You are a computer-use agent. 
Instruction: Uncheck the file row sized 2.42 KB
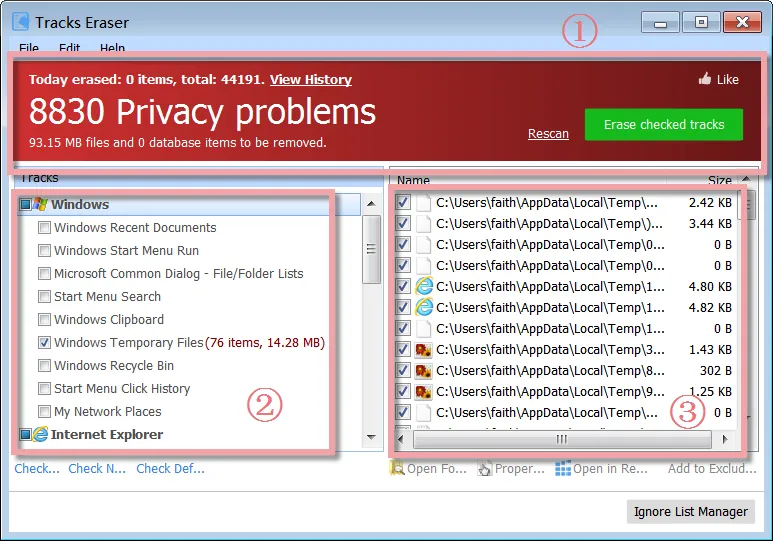click(403, 202)
